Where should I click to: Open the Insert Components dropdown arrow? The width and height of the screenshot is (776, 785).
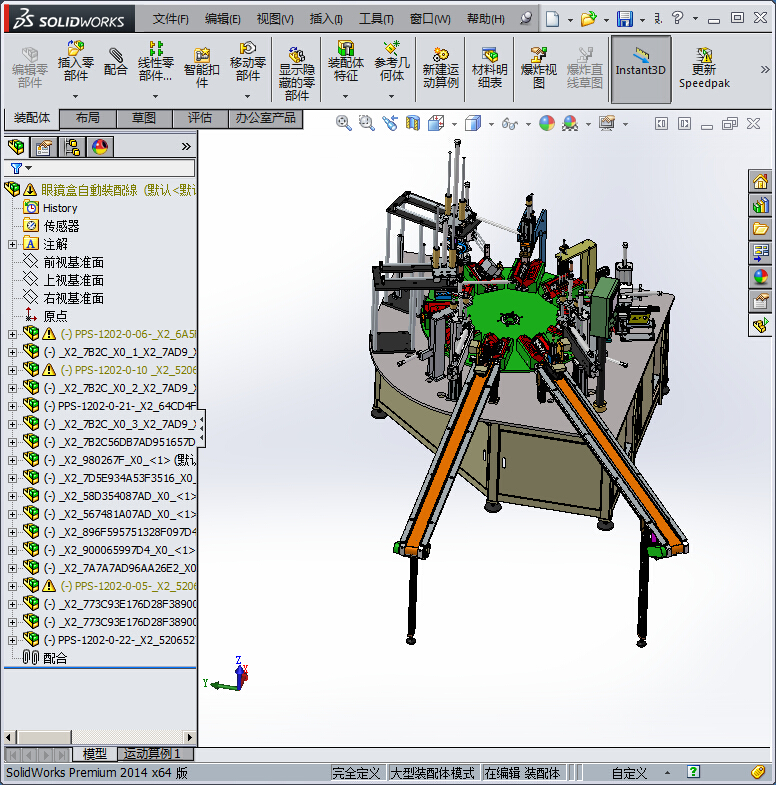76,96
